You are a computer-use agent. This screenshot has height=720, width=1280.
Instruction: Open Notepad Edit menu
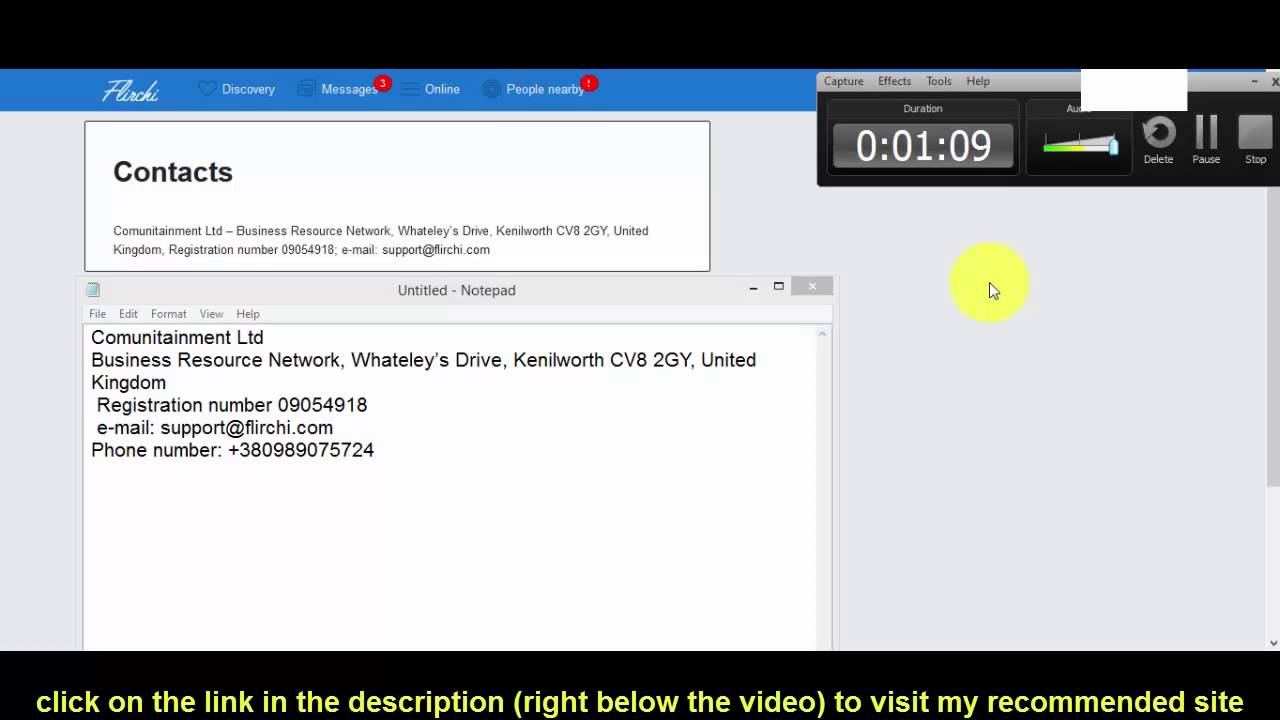(x=128, y=314)
